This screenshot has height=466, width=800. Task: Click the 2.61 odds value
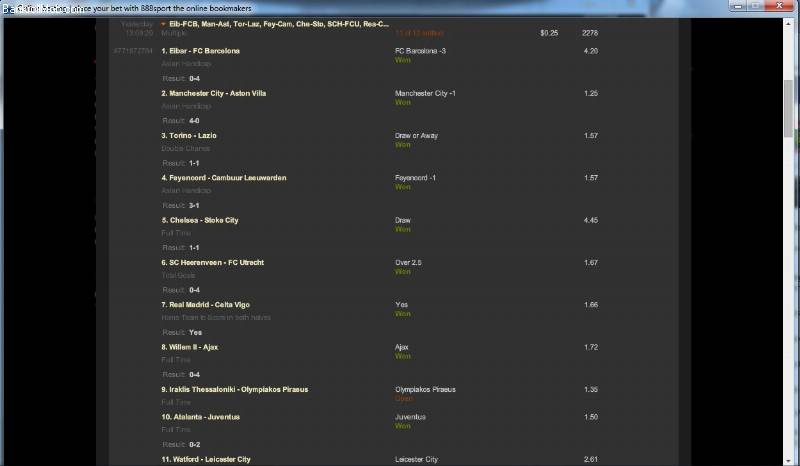pyautogui.click(x=591, y=459)
